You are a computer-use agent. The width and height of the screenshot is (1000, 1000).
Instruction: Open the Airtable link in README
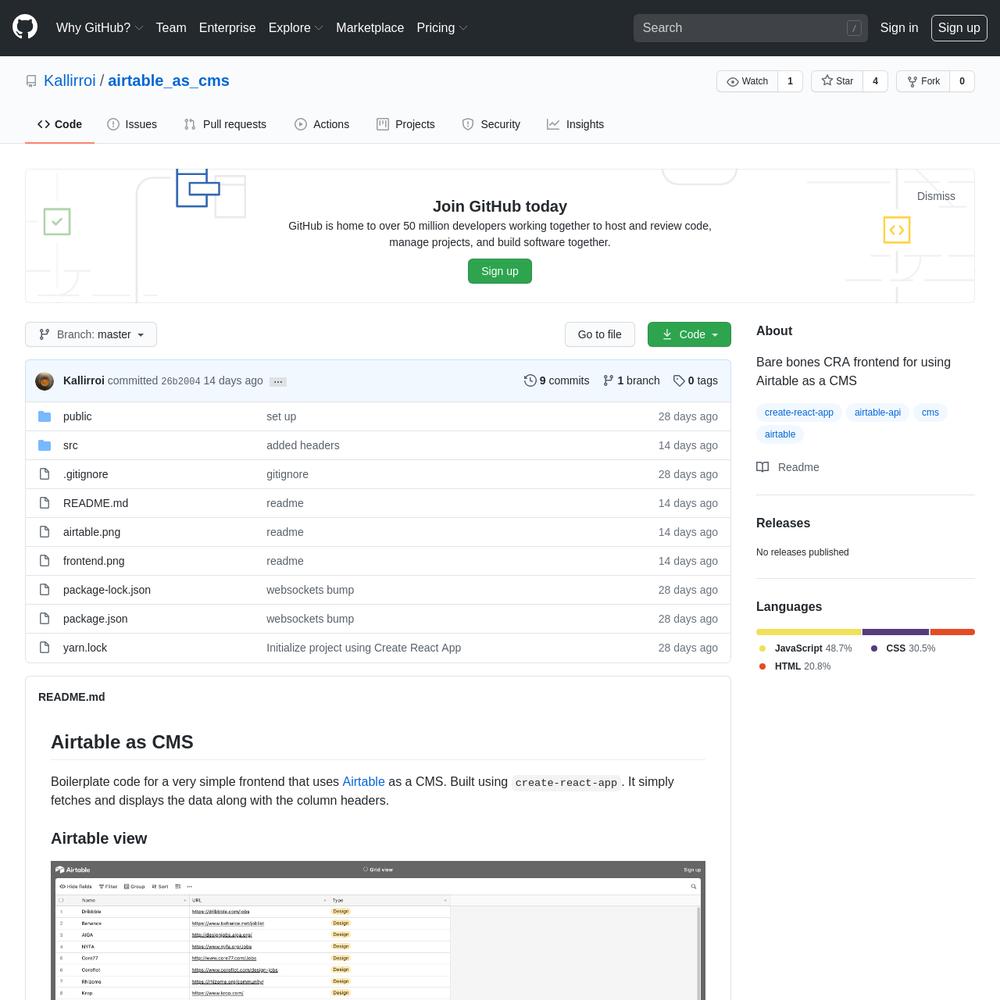364,781
